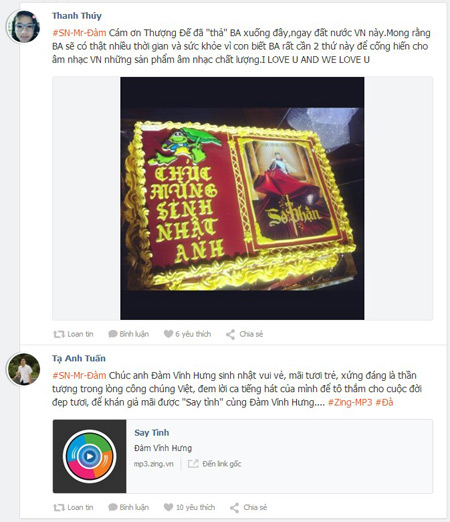Click the Bình luận comment bubble on the birthday cake post
The image size is (450, 522).
[113, 334]
